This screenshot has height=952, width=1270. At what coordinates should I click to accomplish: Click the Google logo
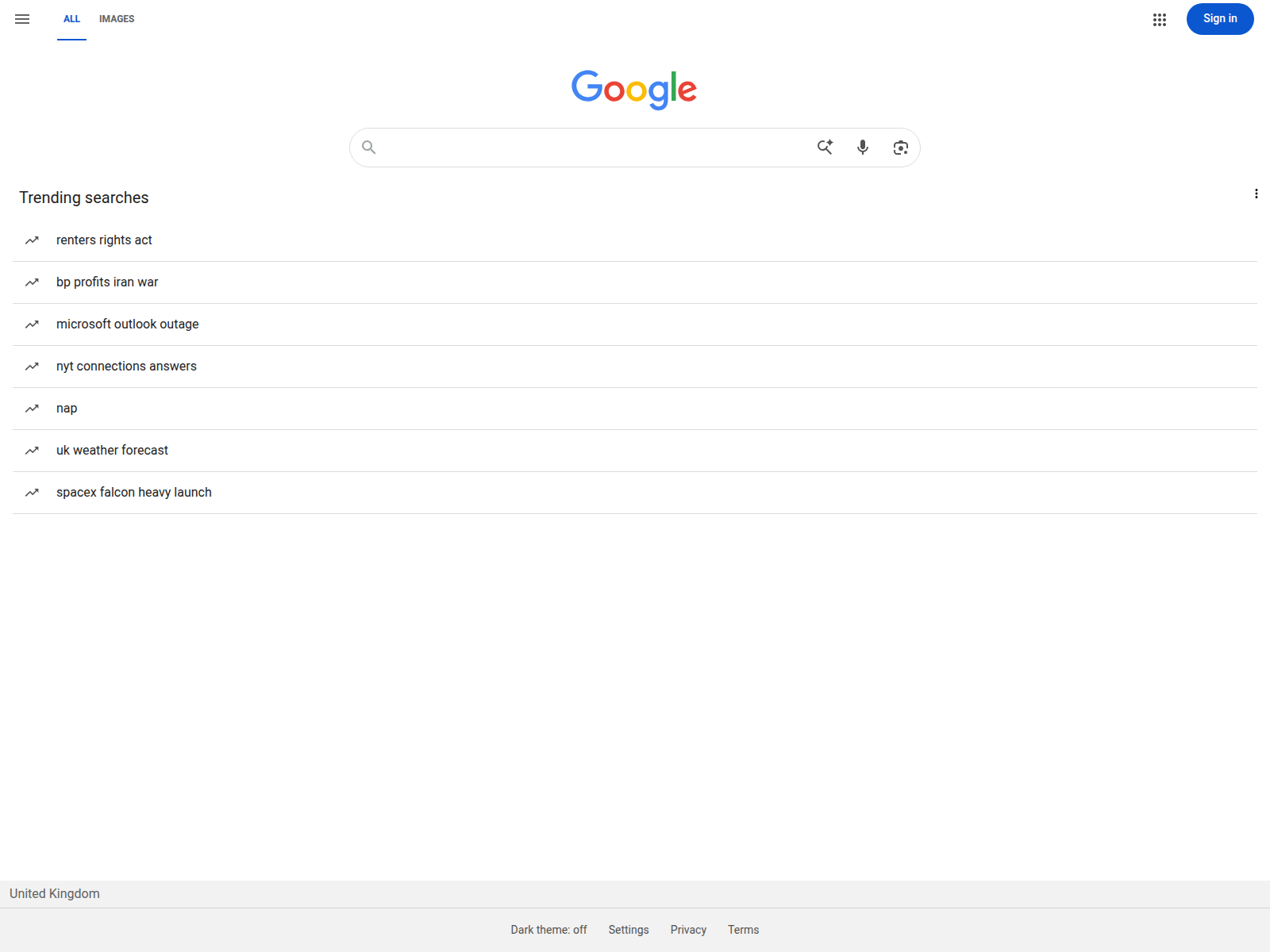634,89
